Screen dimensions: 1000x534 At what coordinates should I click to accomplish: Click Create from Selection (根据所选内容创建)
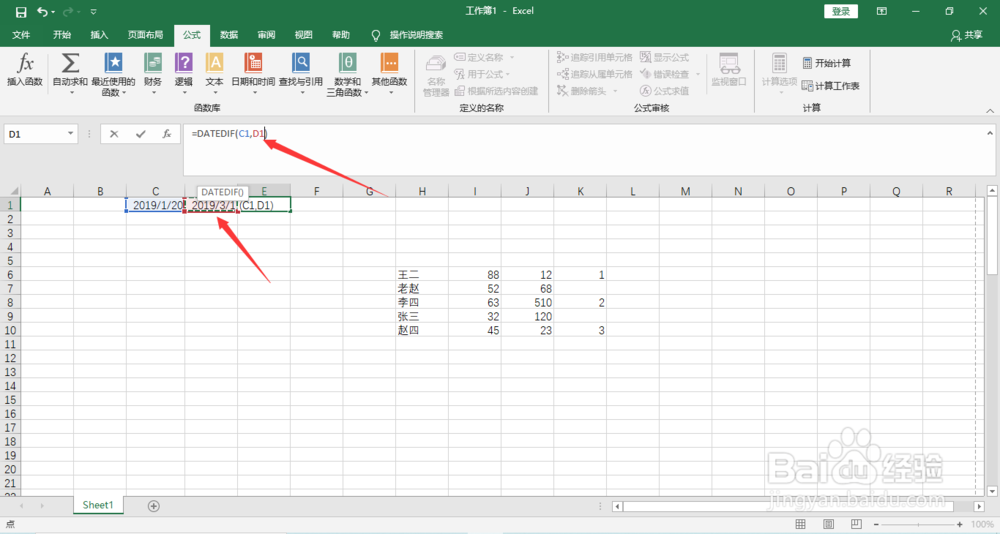pyautogui.click(x=496, y=91)
